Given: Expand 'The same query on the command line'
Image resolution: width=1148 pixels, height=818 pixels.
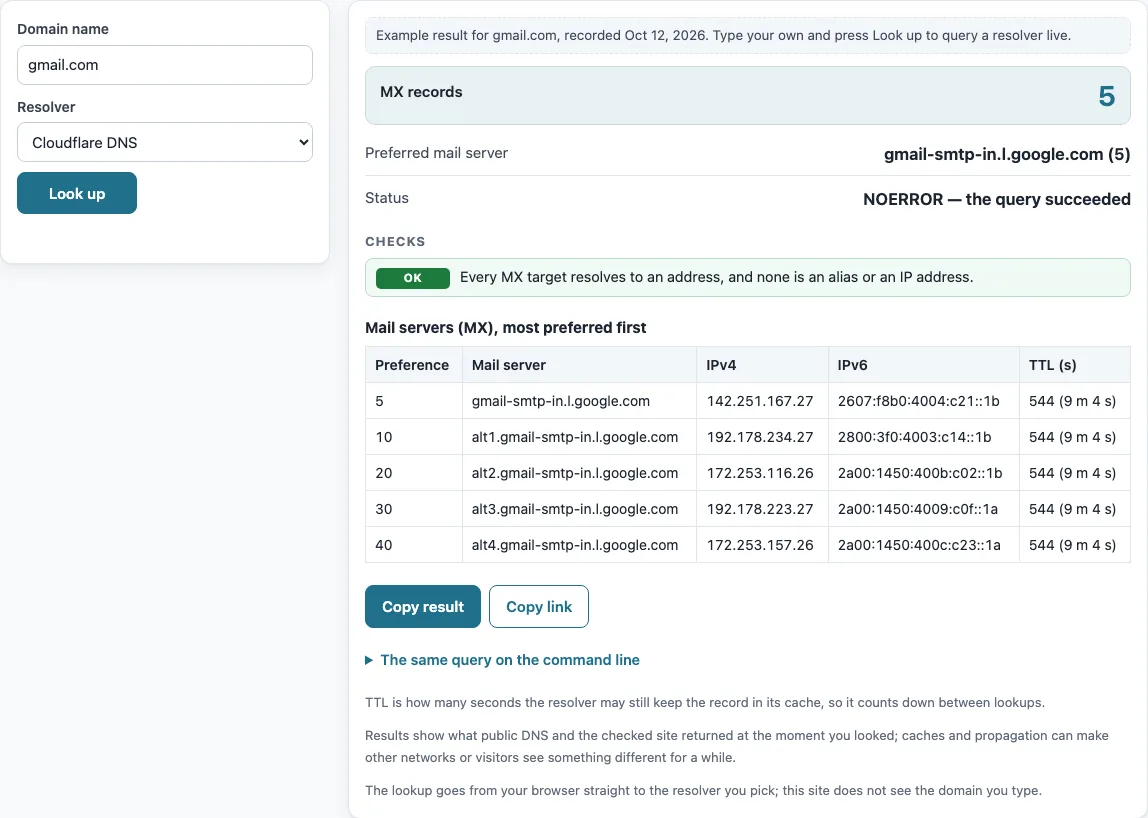Looking at the screenshot, I should pyautogui.click(x=510, y=660).
